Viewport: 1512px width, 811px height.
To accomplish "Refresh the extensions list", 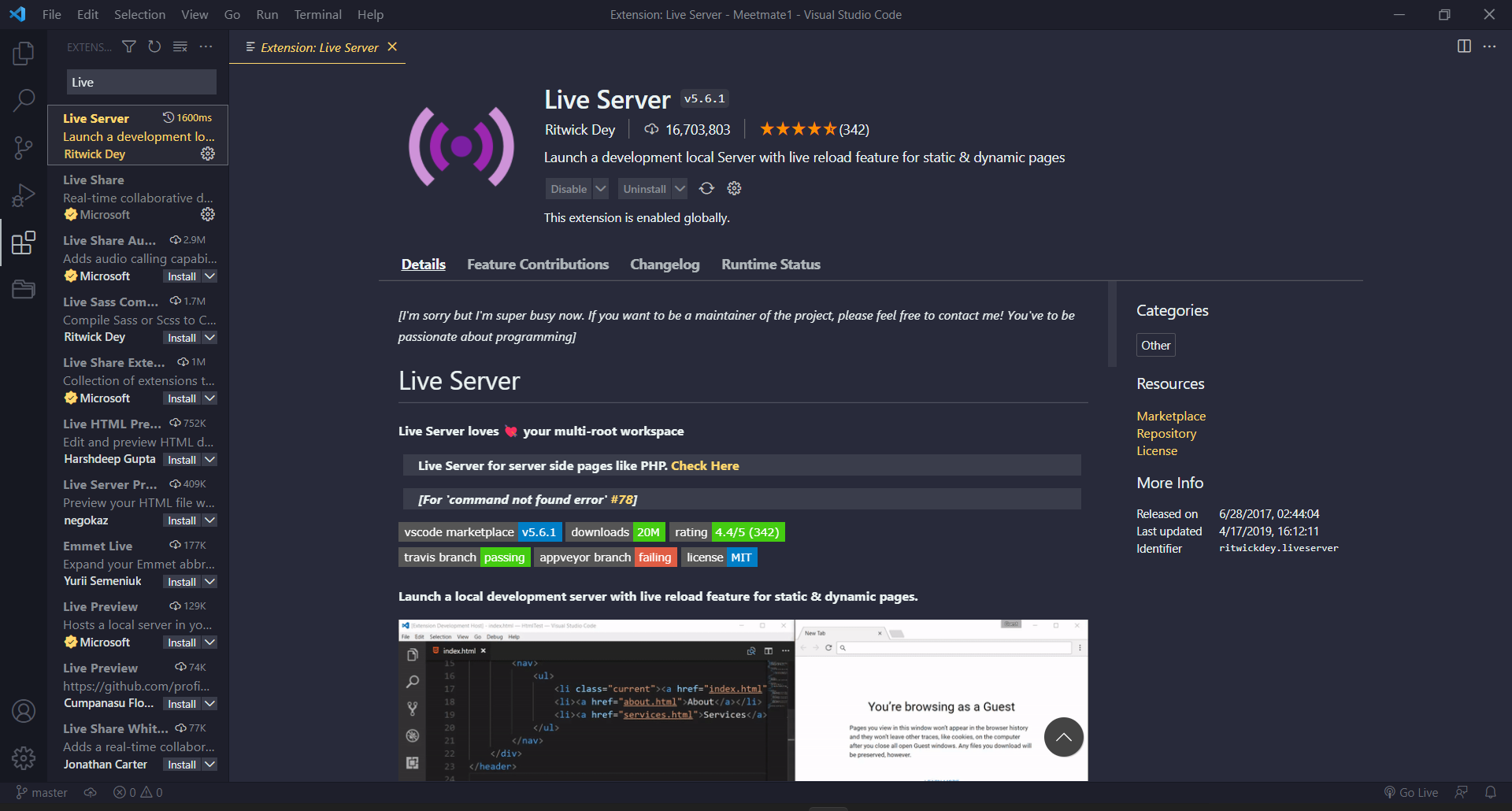I will (x=154, y=46).
